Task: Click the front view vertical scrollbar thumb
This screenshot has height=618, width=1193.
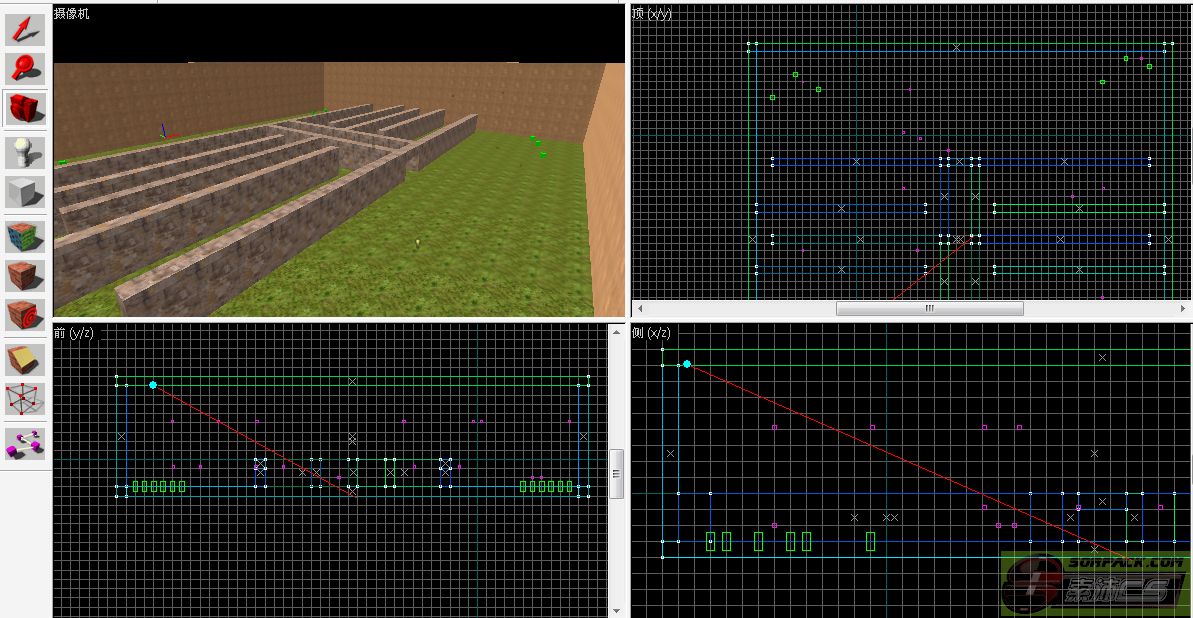Action: [617, 474]
